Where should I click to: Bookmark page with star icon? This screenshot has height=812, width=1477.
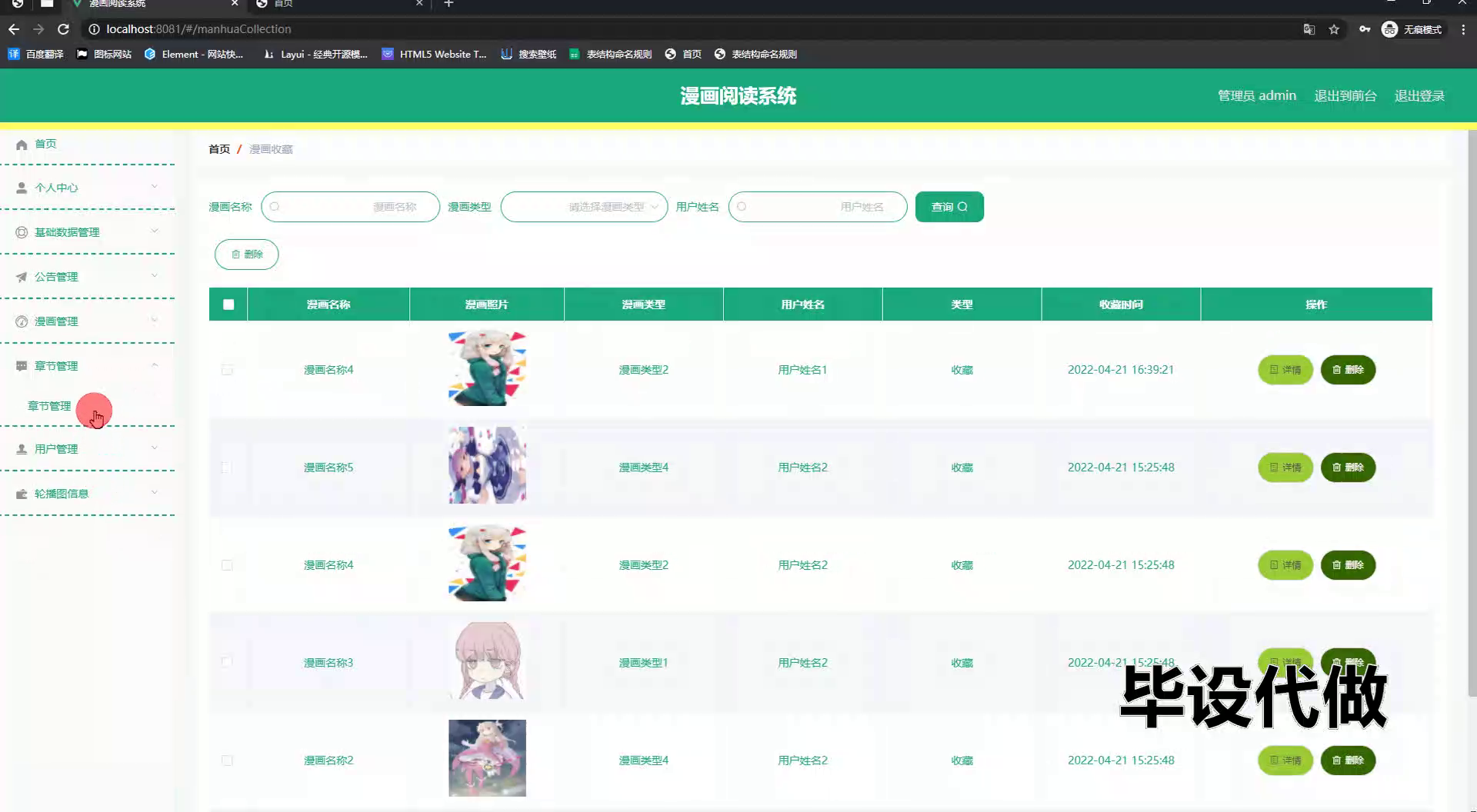[x=1334, y=29]
